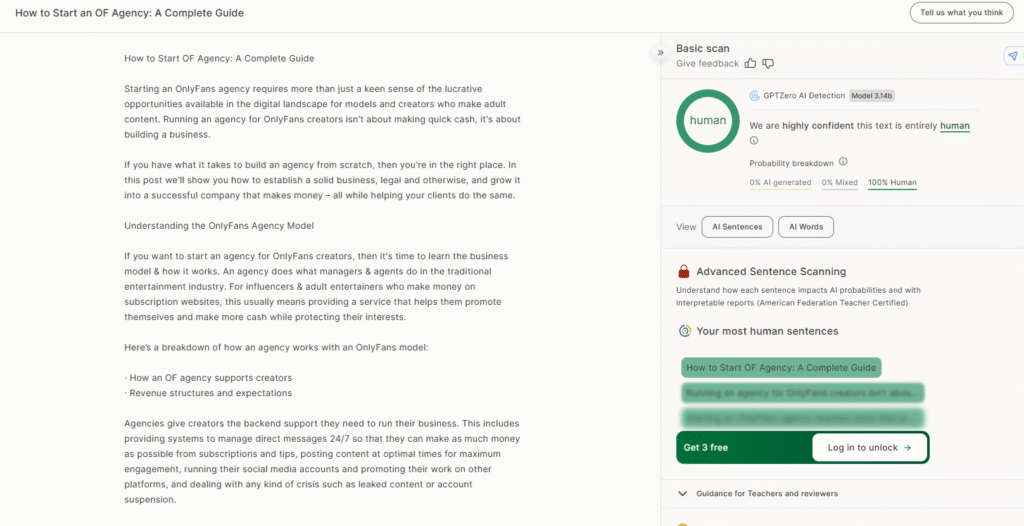Click Tell us what you think button
1024x526 pixels.
click(x=960, y=13)
